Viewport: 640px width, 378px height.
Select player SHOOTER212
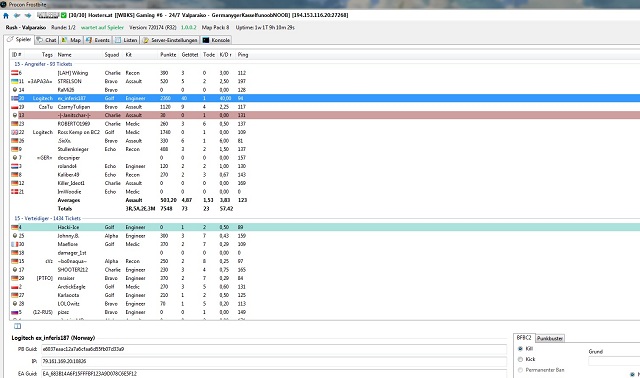tap(73, 270)
